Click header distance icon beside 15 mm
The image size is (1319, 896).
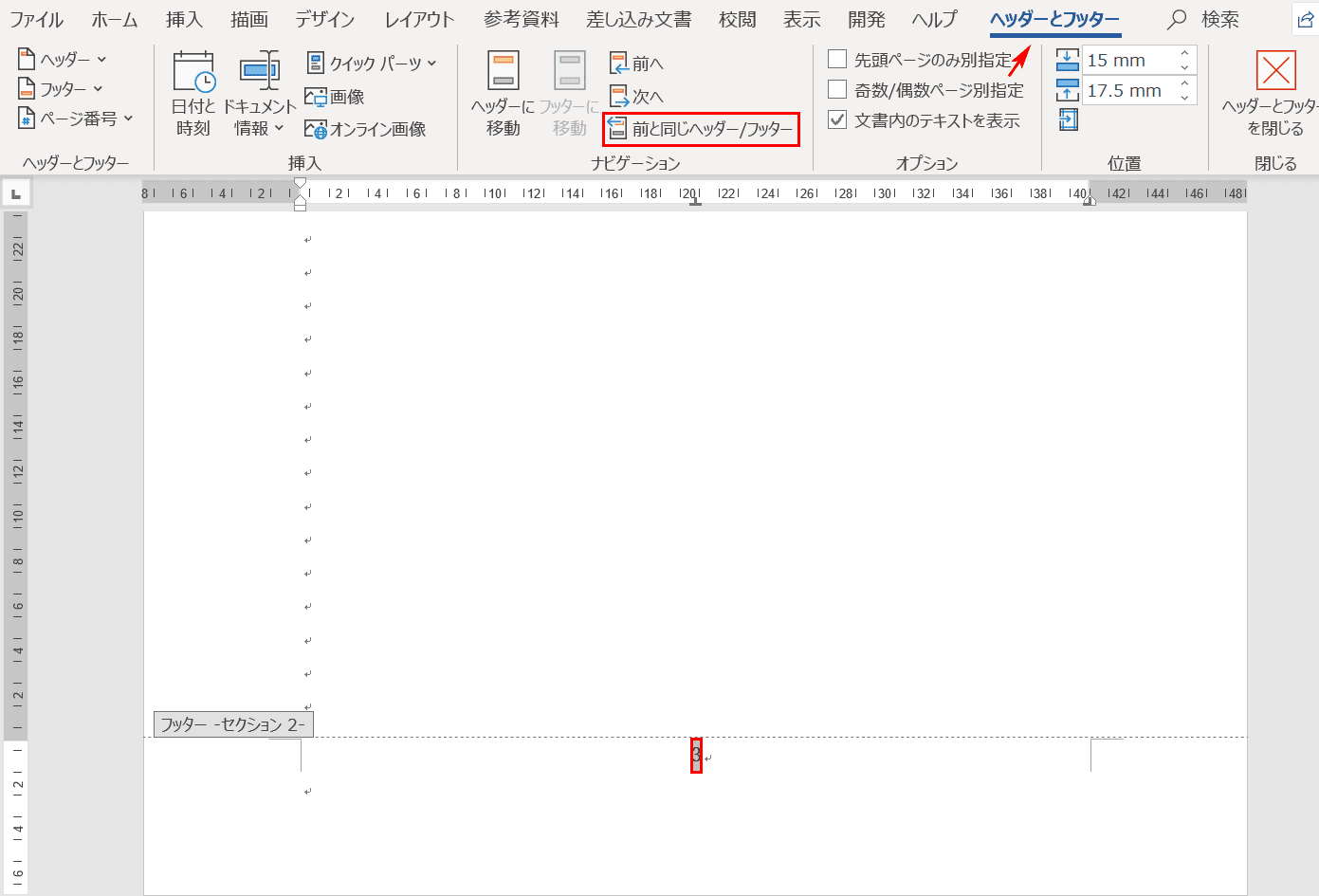[1068, 60]
